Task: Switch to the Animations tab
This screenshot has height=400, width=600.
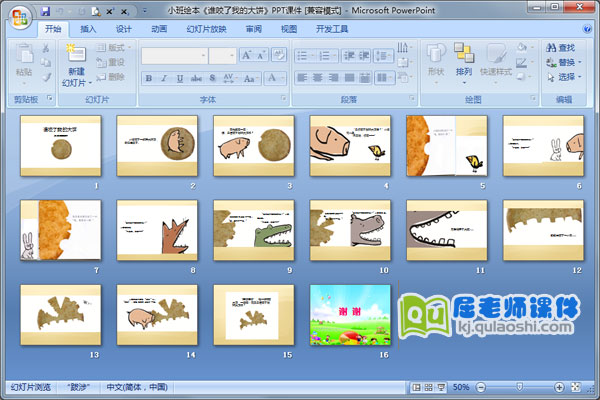Action: (159, 29)
